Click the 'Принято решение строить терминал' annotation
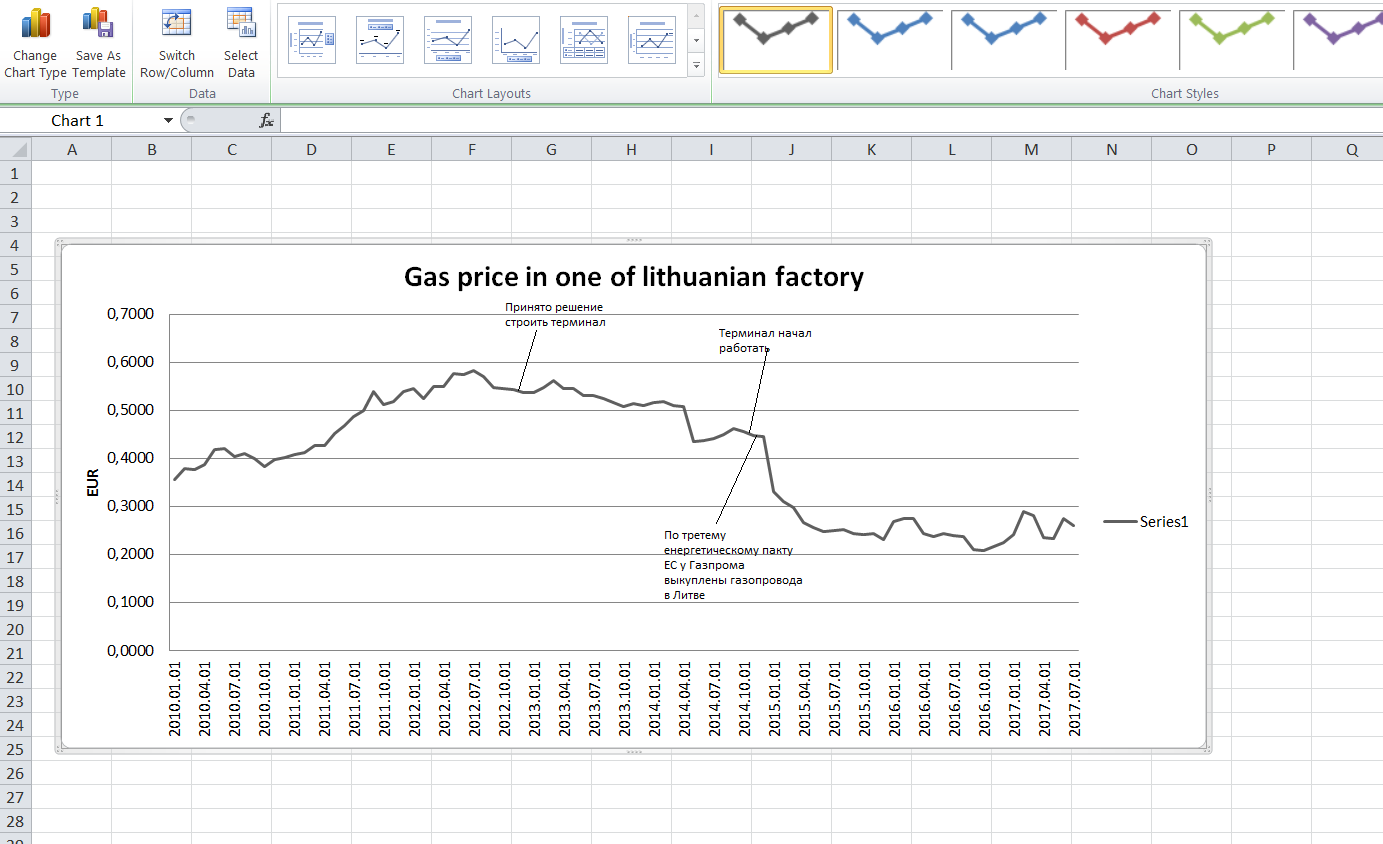 tap(554, 315)
